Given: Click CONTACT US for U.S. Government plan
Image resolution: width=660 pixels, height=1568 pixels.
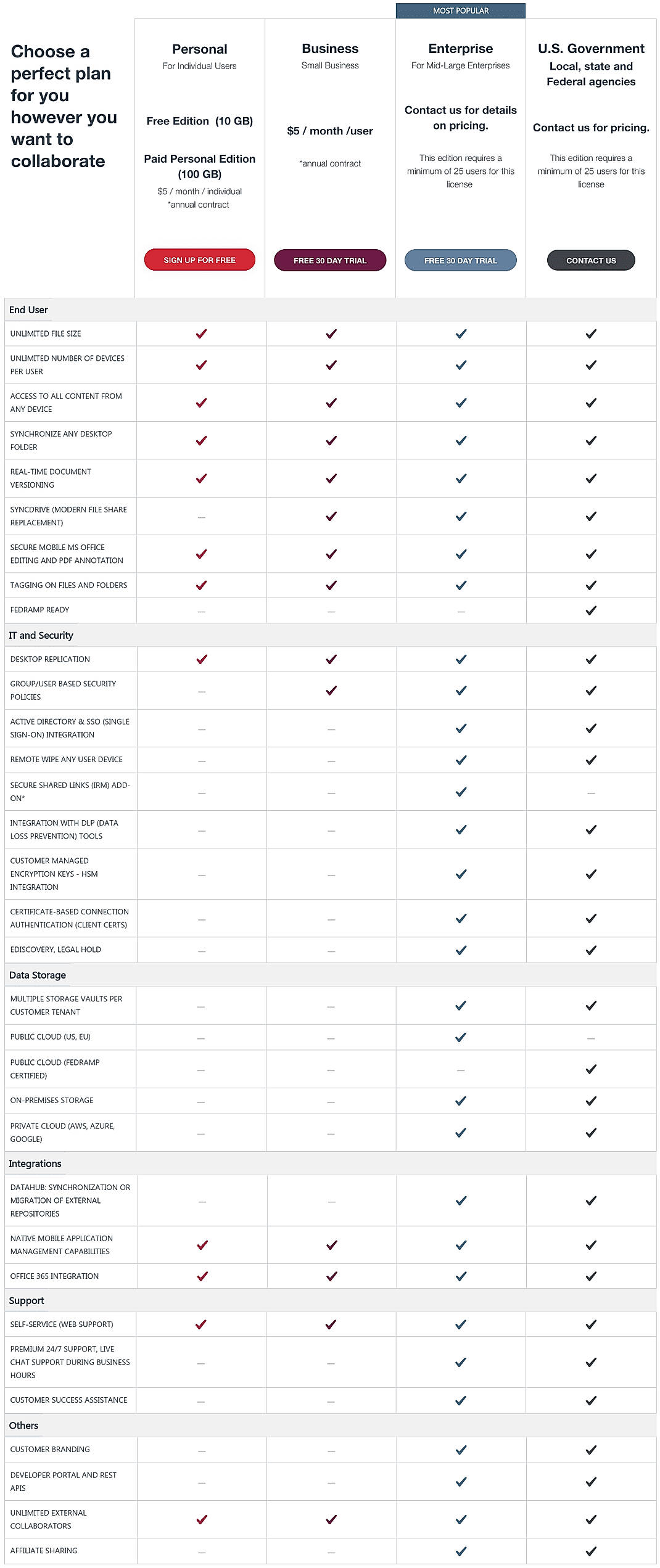Looking at the screenshot, I should click(590, 260).
